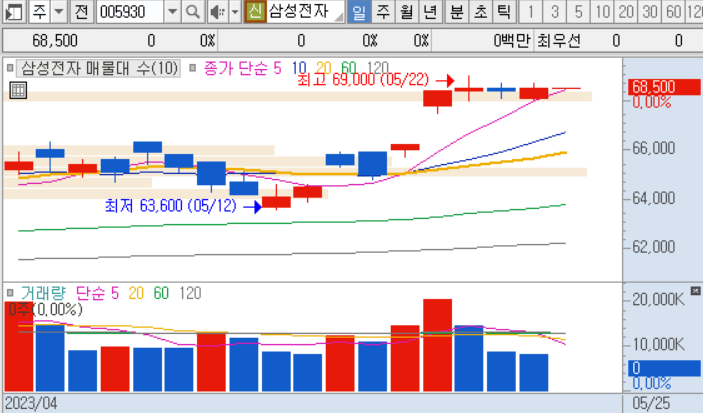Viewport: 703px width, 413px height.
Task: Toggle the side panel icon at far left
Action: [13, 12]
